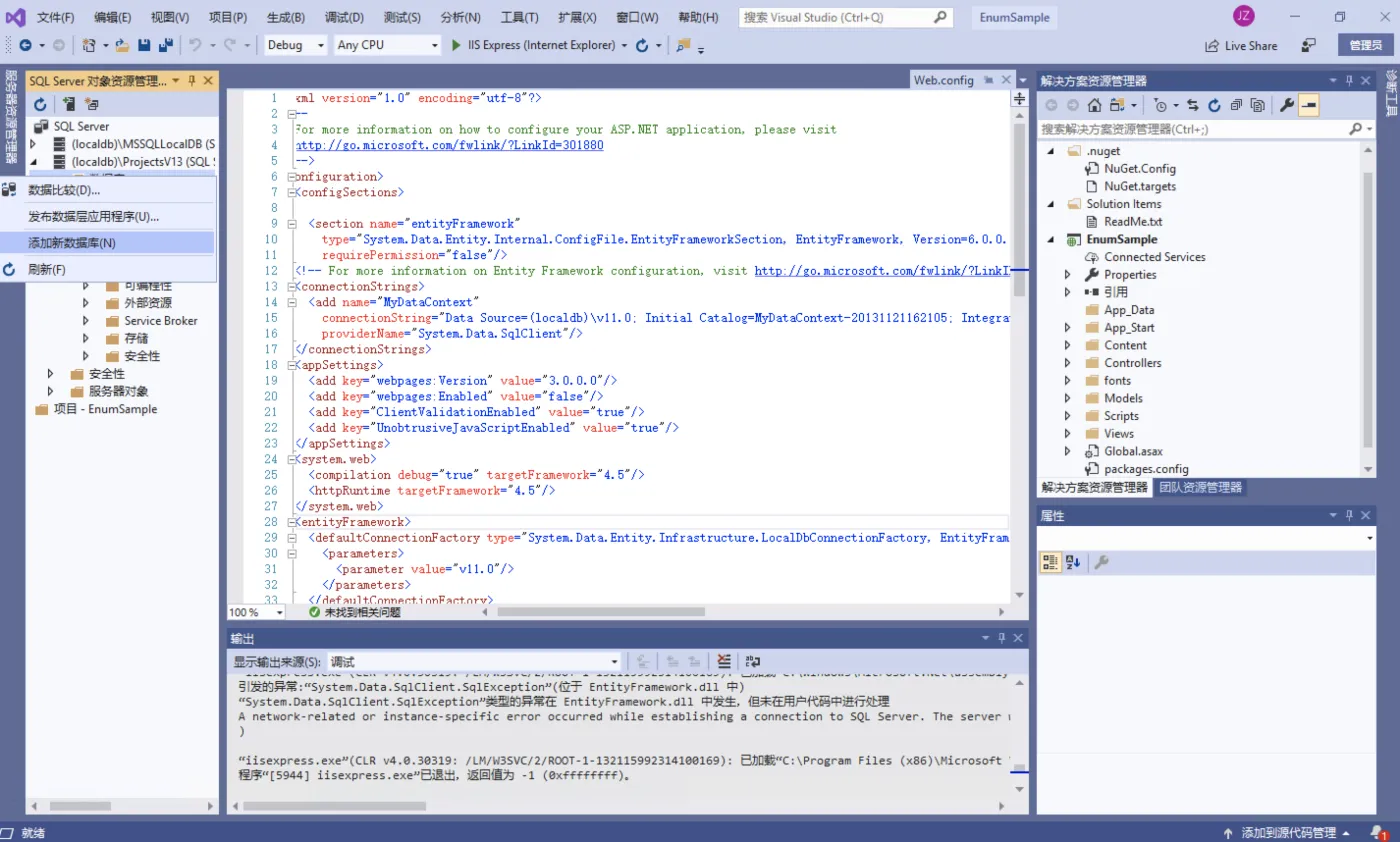This screenshot has height=842, width=1400.
Task: Click the Undo arrow icon
Action: pos(195,45)
